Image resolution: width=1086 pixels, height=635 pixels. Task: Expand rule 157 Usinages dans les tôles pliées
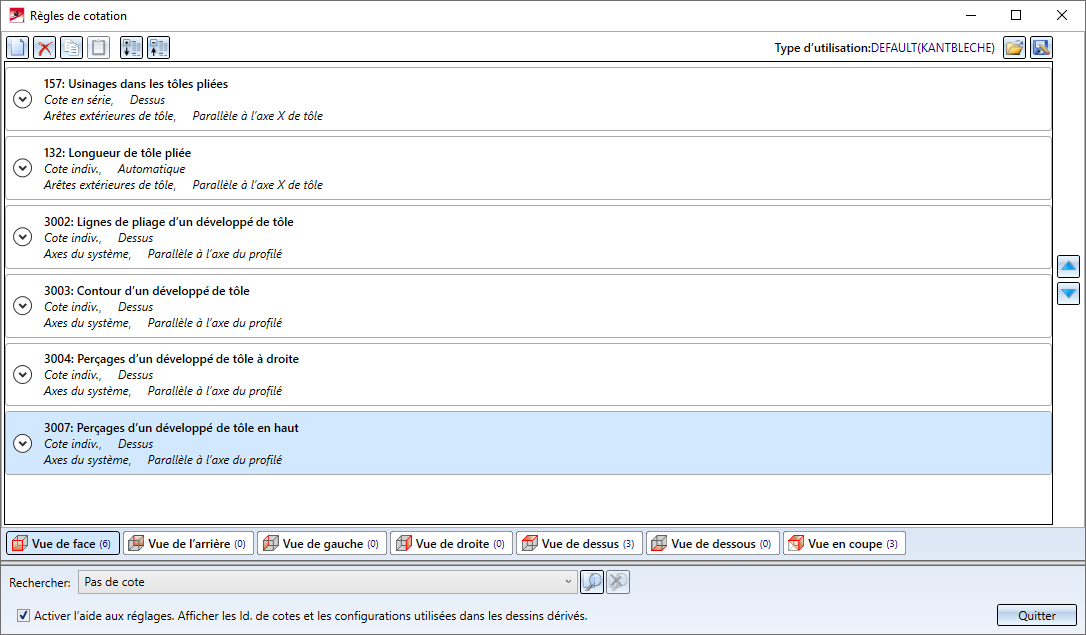click(x=23, y=99)
